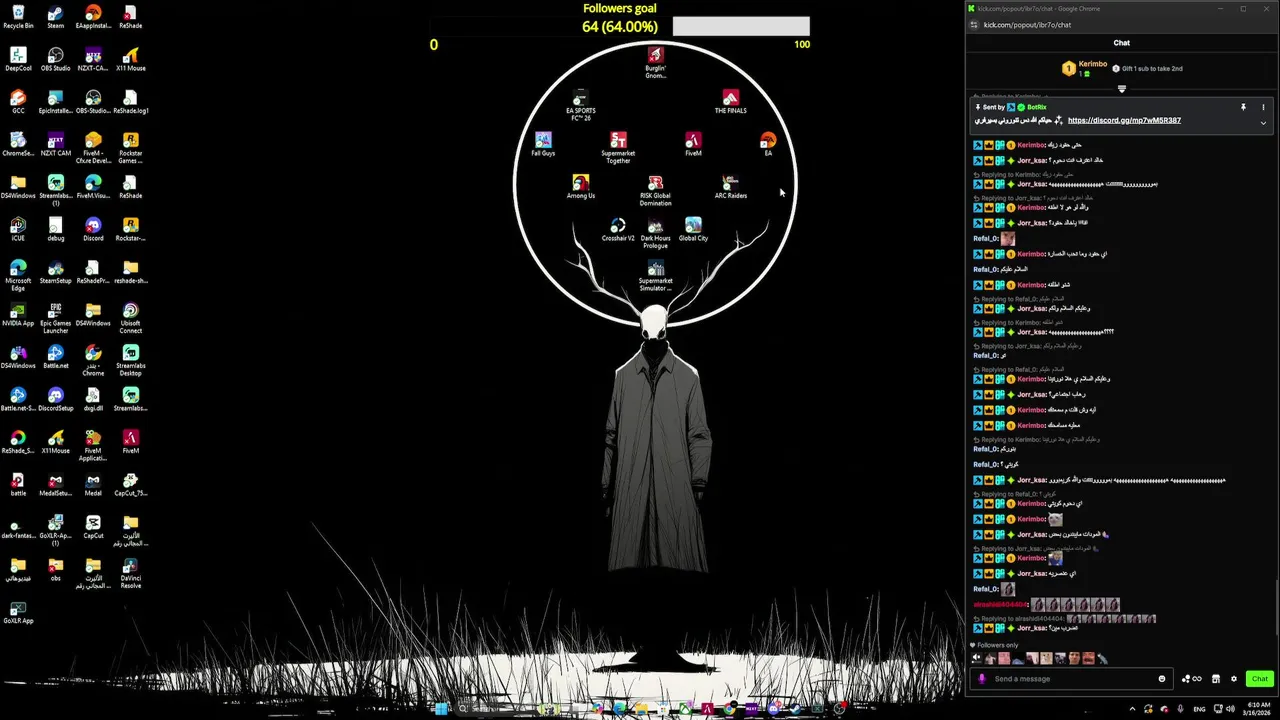Screen dimensions: 1280x720
Task: Open the DaVinci Resolve desktop shortcut
Action: [x=130, y=573]
